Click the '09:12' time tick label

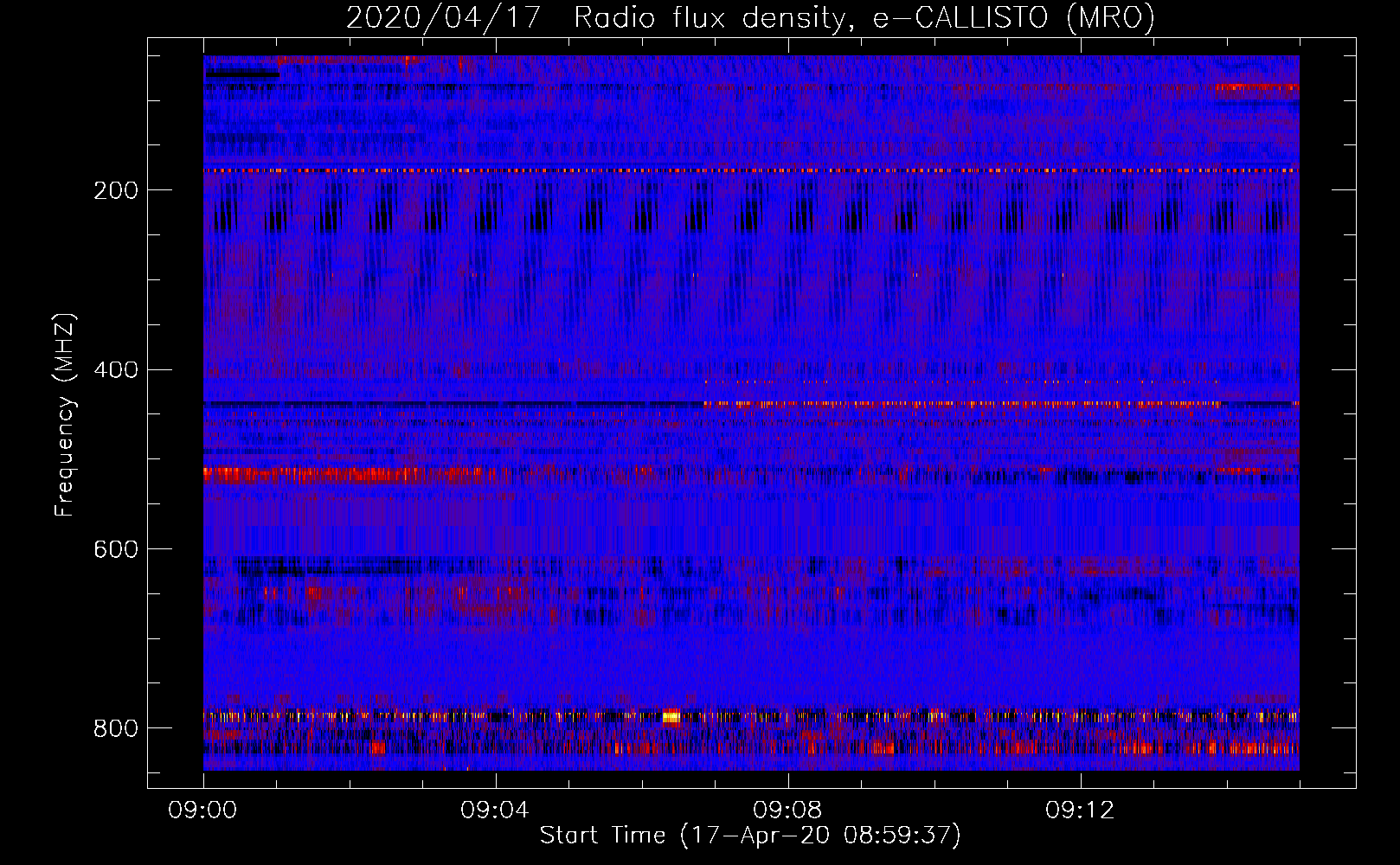tap(1080, 811)
